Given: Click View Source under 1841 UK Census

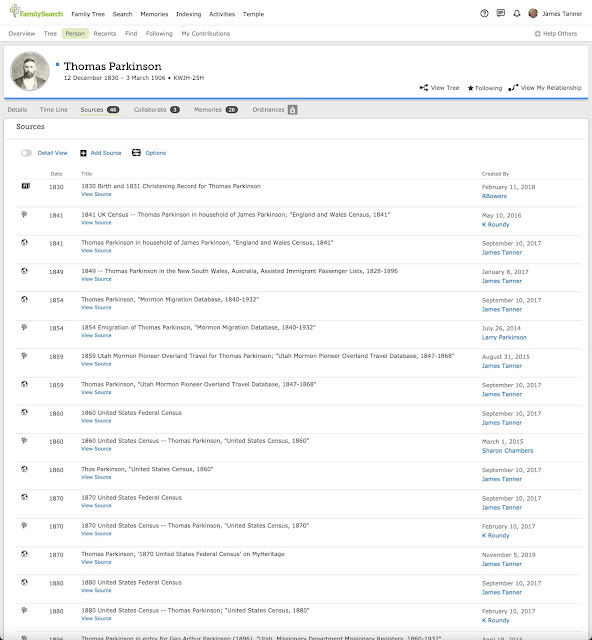Looking at the screenshot, I should (96, 222).
